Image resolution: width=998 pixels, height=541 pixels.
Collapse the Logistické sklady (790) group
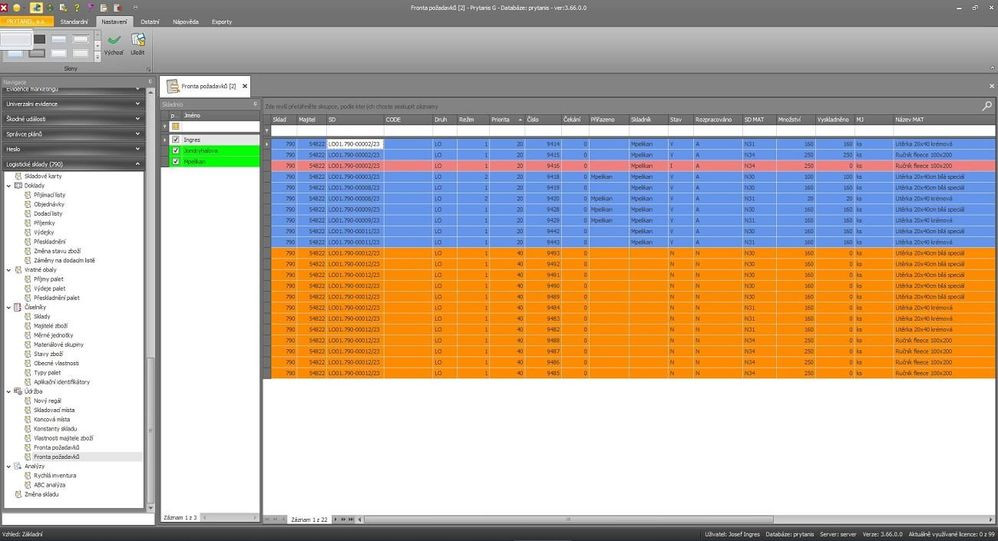pos(137,163)
